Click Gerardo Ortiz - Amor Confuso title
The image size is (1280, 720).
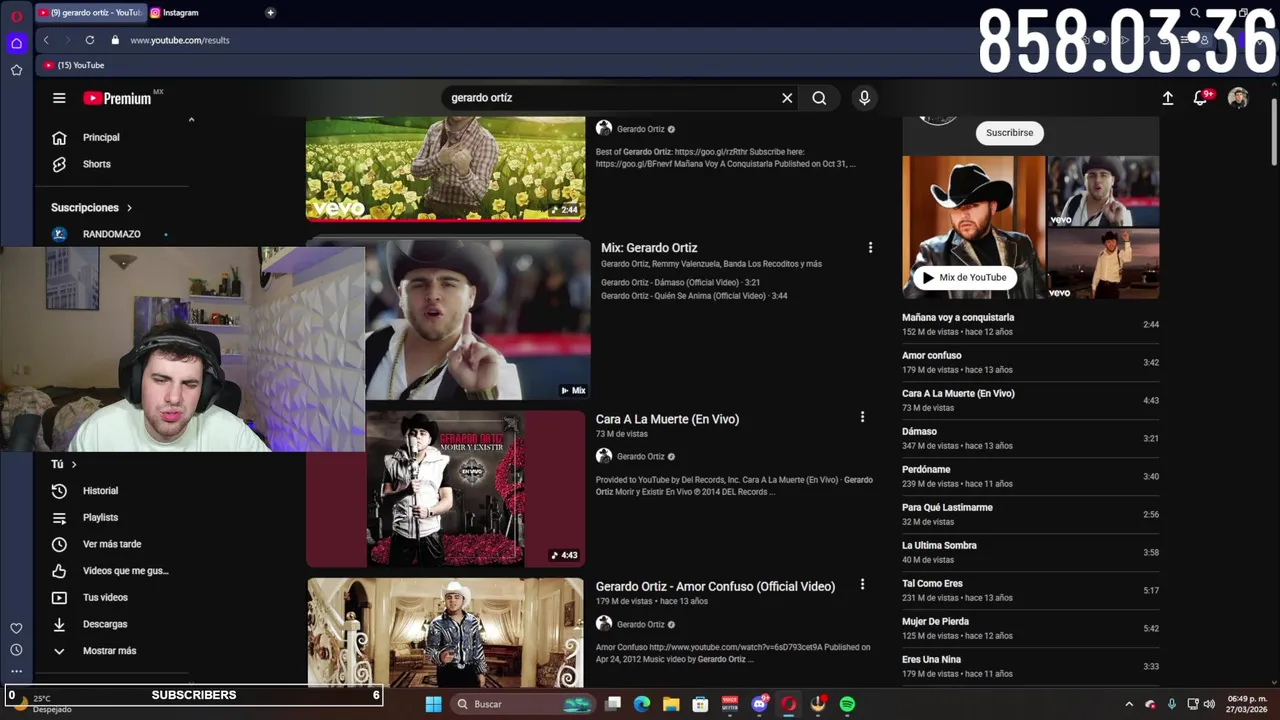(715, 587)
